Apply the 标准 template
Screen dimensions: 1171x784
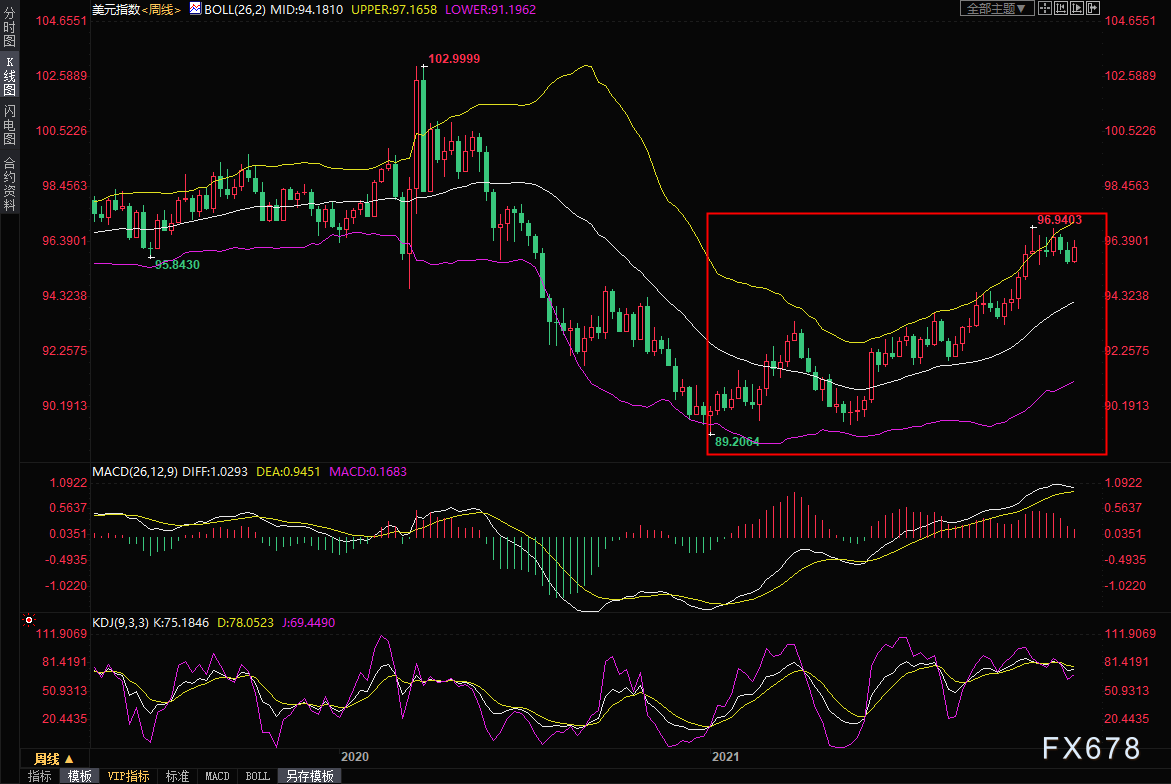pos(177,777)
